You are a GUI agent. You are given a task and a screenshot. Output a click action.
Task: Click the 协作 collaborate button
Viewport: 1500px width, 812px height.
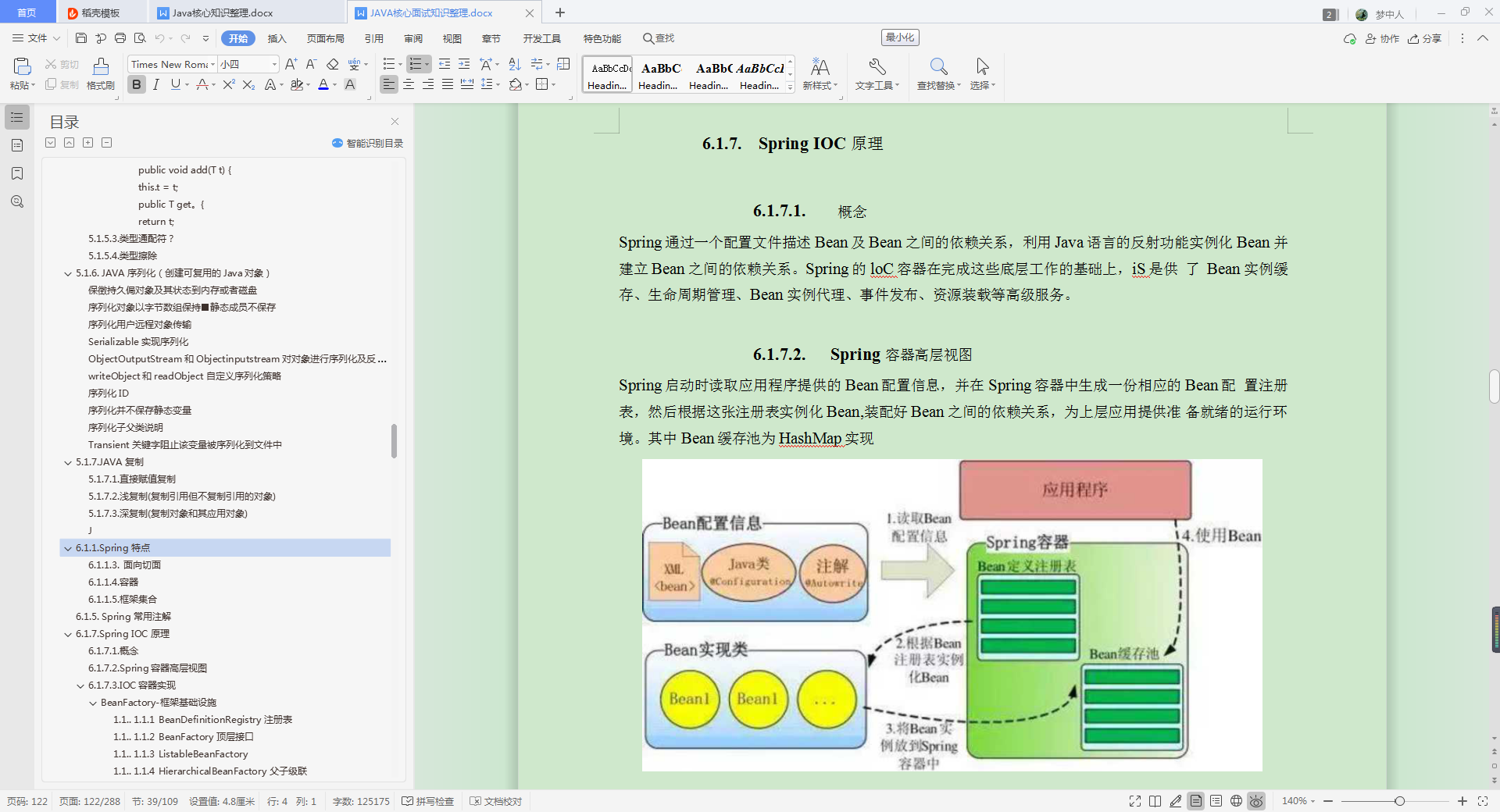click(1382, 38)
